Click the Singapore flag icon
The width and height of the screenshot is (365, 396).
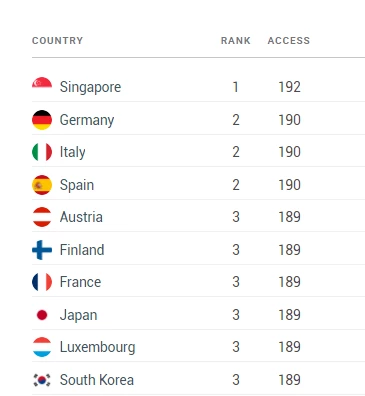coord(42,83)
